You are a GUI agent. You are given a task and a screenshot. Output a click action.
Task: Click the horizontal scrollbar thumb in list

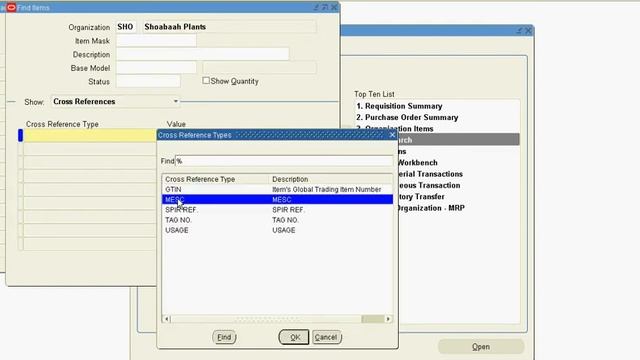[373, 319]
